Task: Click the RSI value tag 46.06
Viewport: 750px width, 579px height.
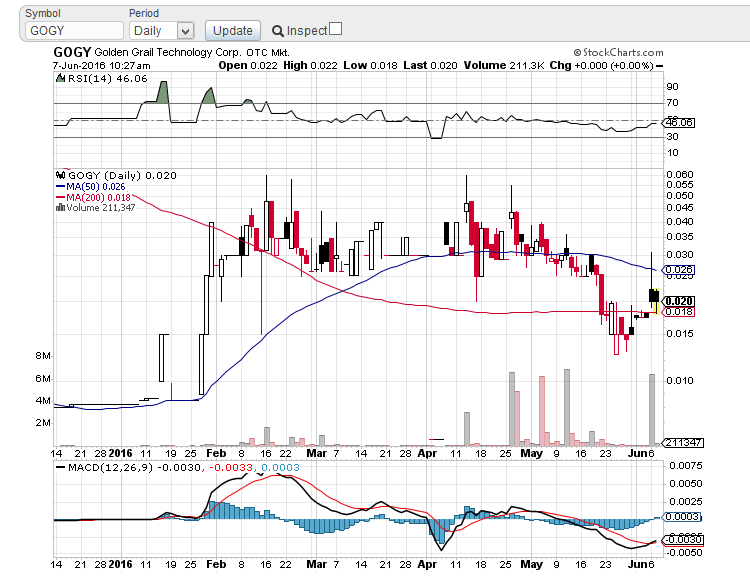Action: click(x=679, y=122)
